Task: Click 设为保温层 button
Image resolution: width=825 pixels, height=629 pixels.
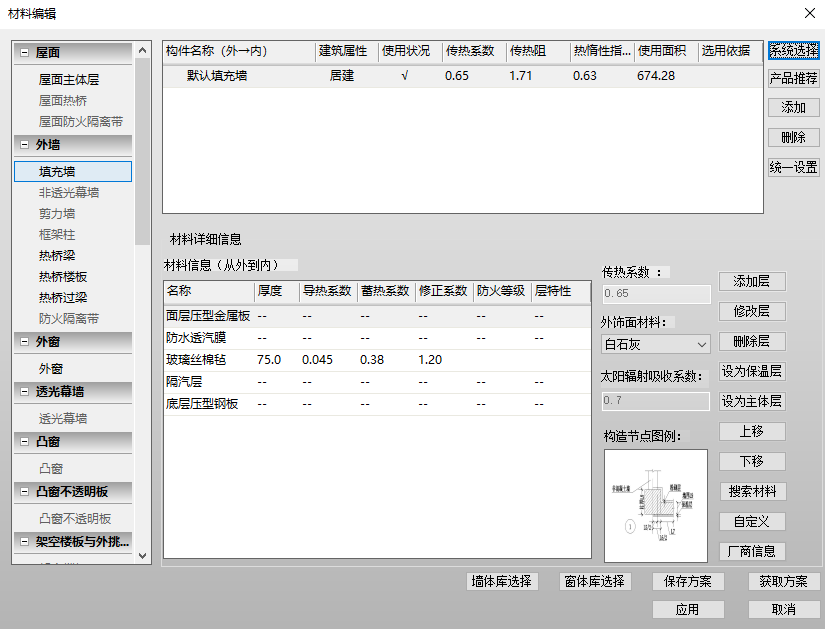Action: coord(752,371)
